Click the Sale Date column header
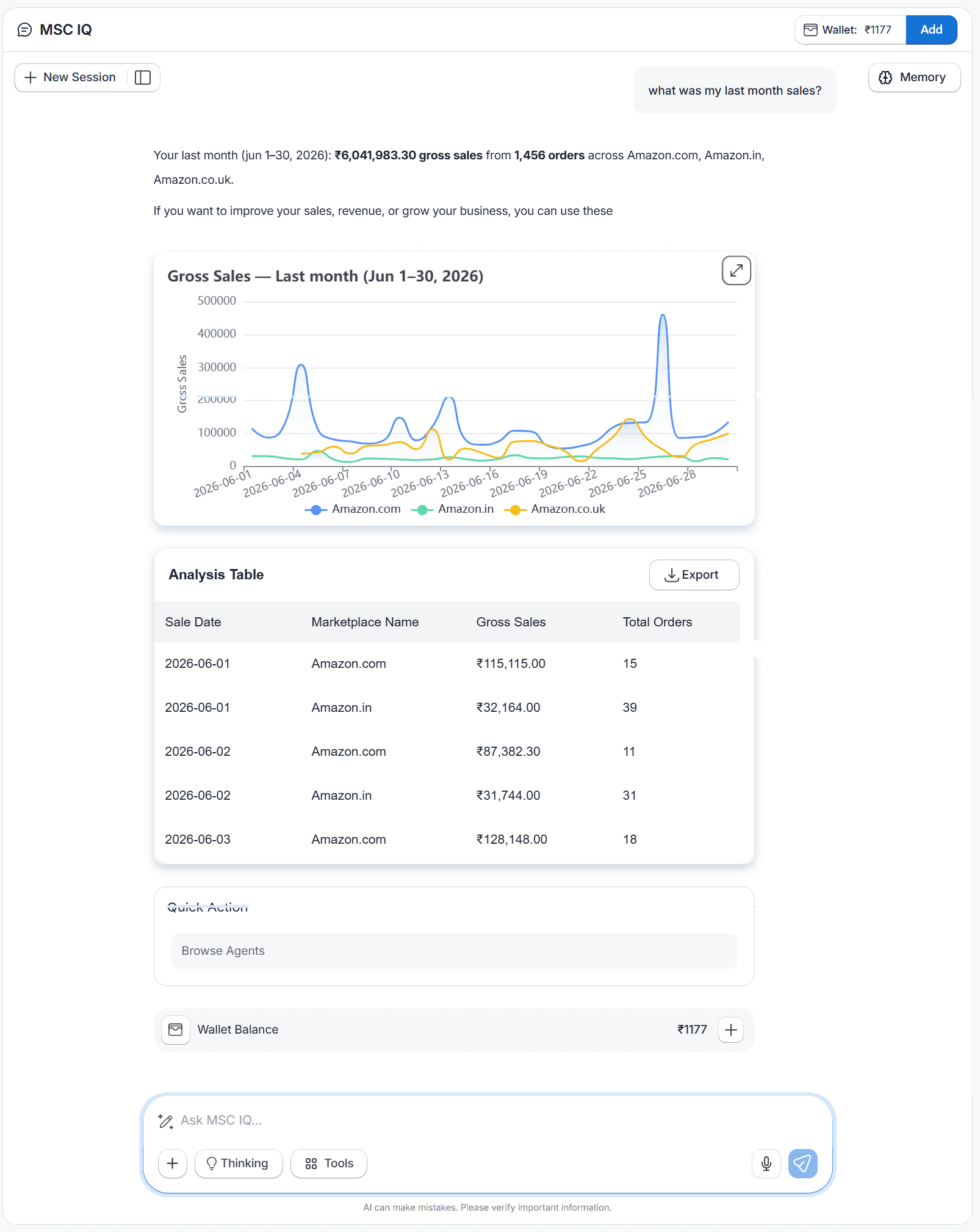Viewport: 980px width, 1232px height. click(x=193, y=622)
